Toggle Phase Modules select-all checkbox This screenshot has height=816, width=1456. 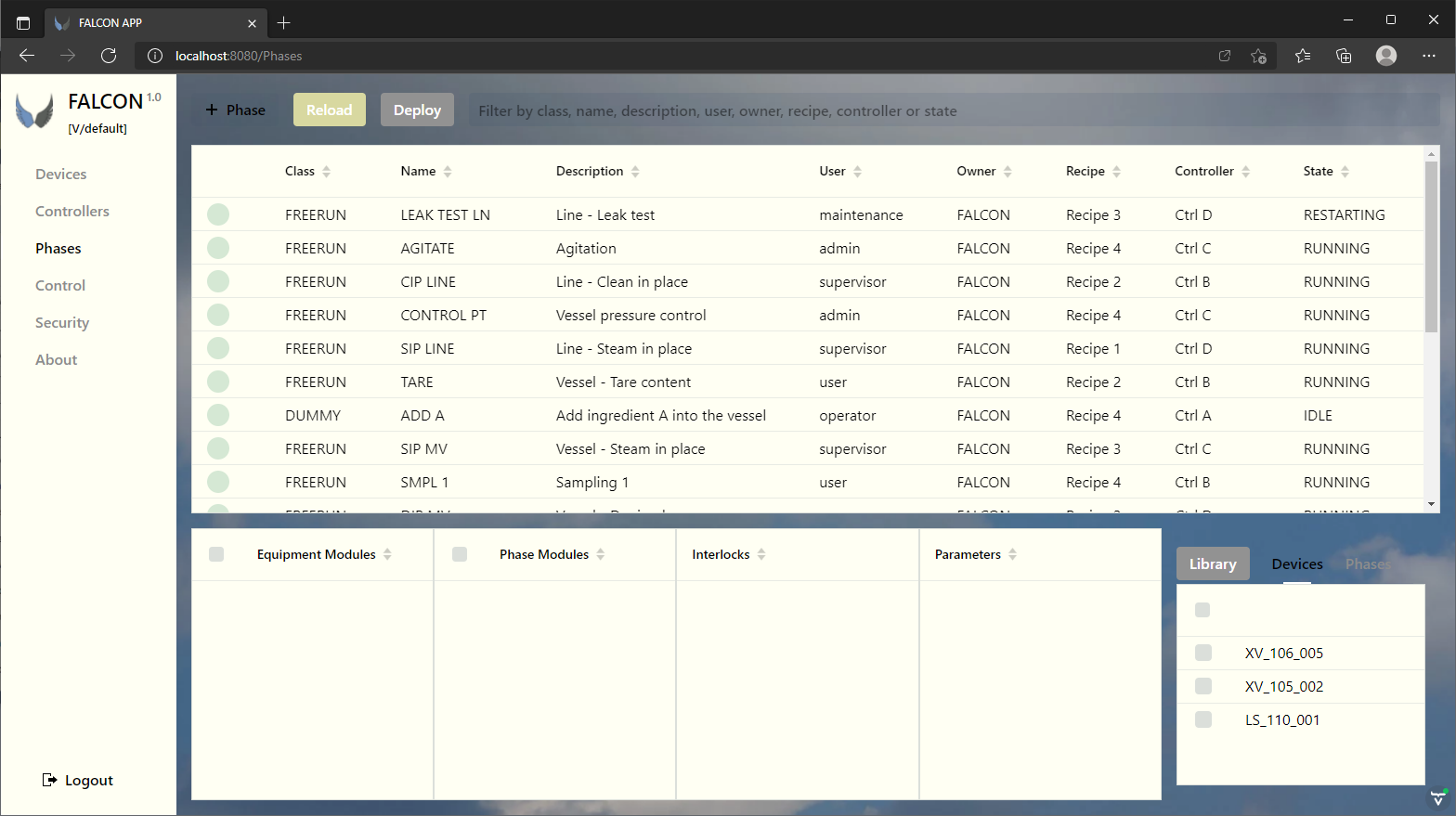point(459,554)
